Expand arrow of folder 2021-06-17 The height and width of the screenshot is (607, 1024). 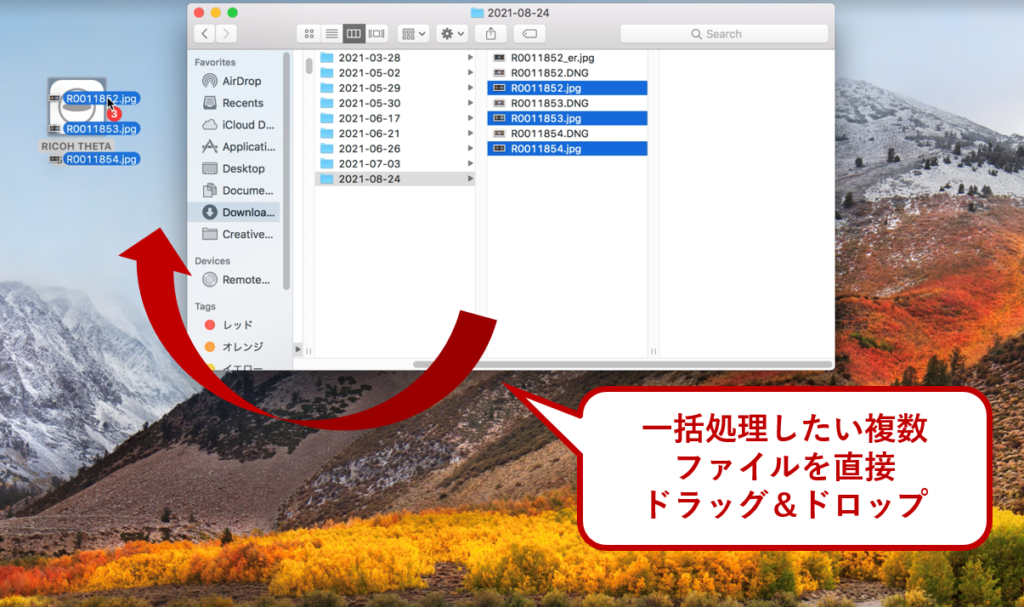click(x=470, y=118)
